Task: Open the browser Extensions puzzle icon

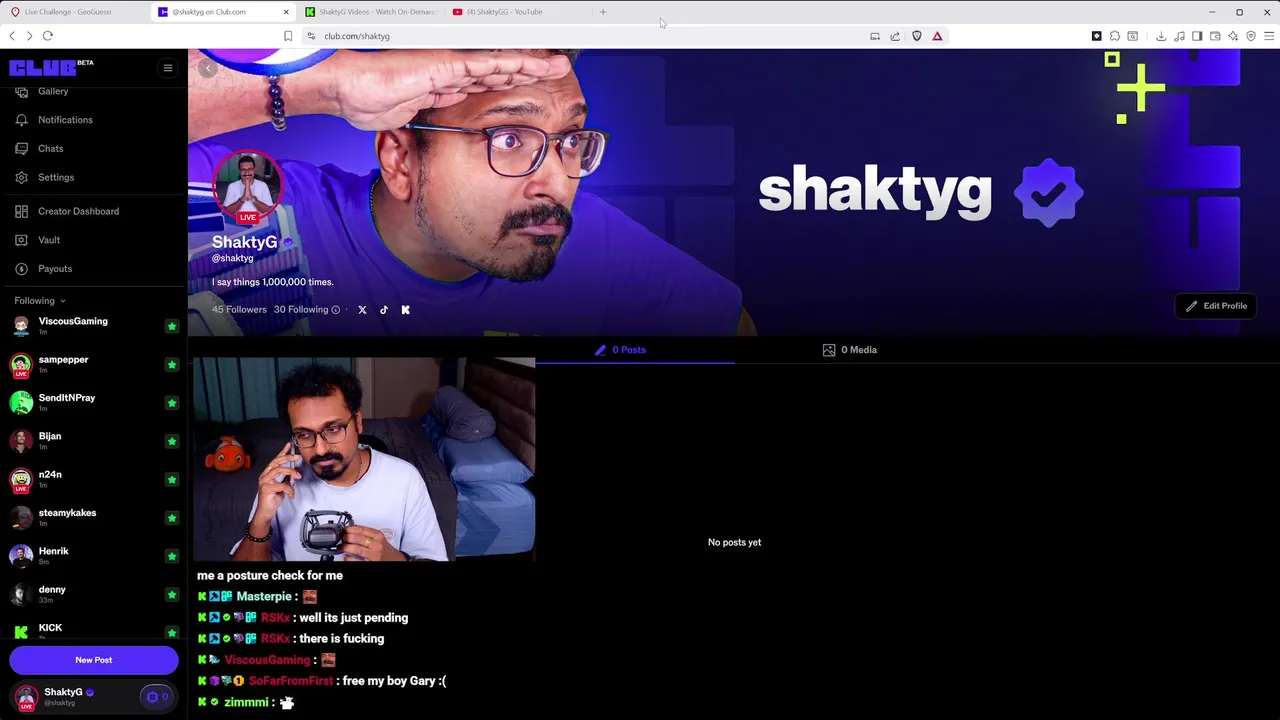Action: [x=1115, y=36]
